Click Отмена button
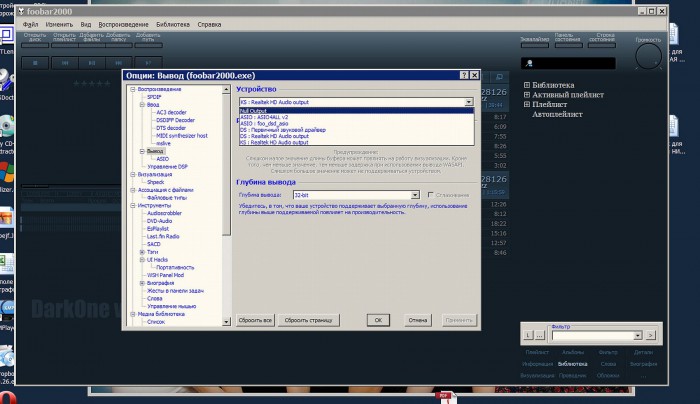This screenshot has height=404, width=700. pos(418,320)
